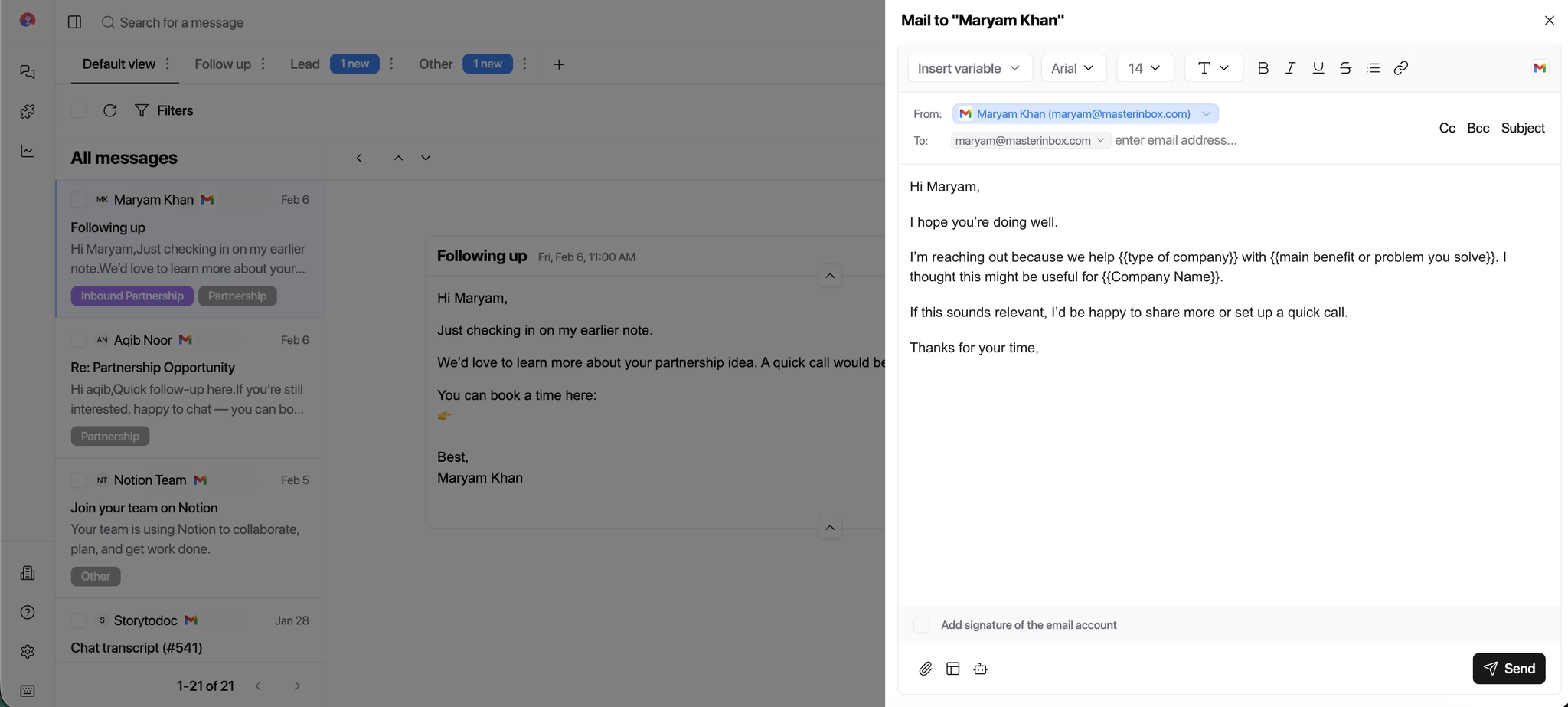Open the analytics chart icon in sidebar
Image resolution: width=1568 pixels, height=707 pixels.
pyautogui.click(x=28, y=151)
